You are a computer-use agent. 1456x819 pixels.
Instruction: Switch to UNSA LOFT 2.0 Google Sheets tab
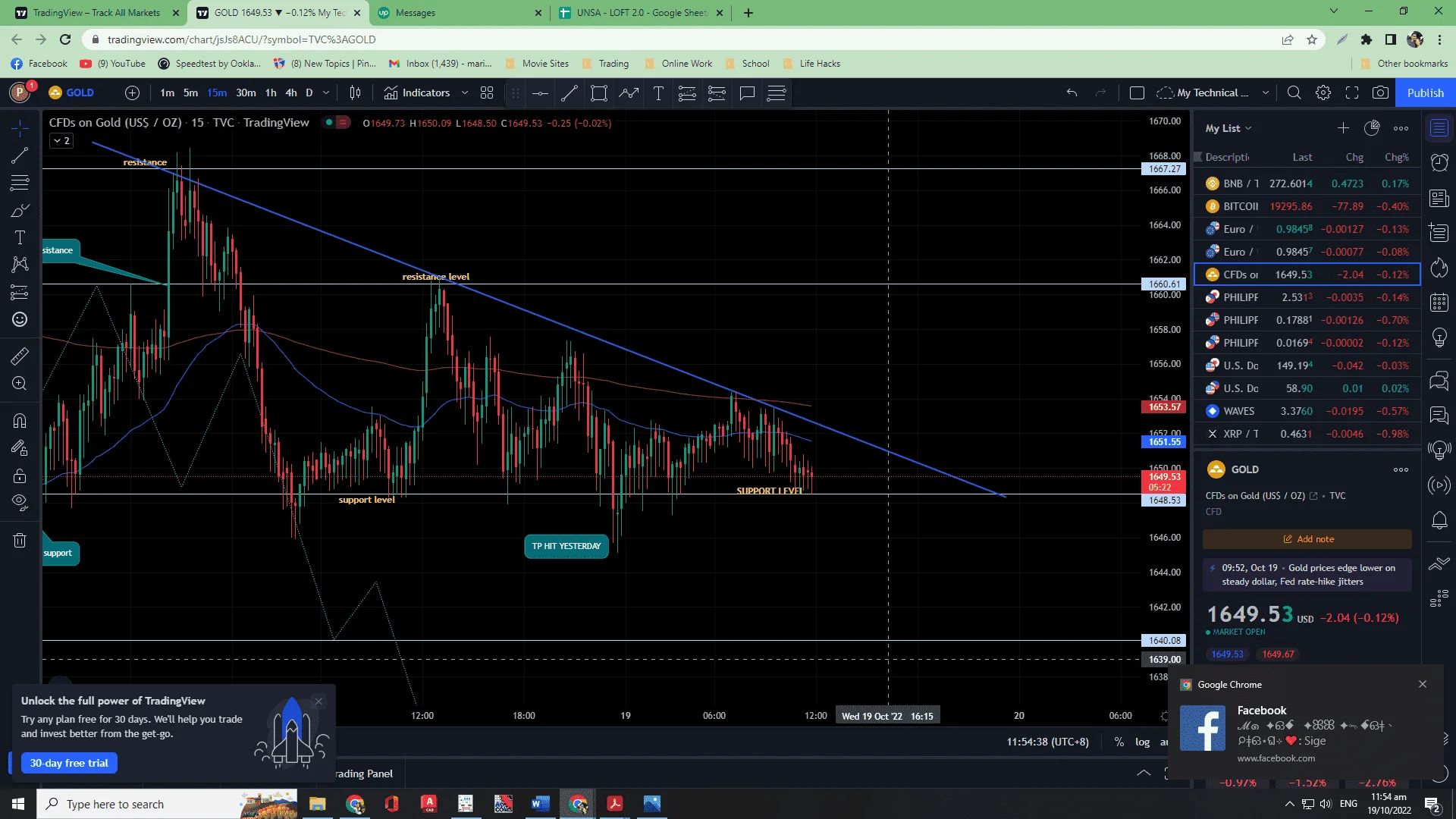tap(641, 12)
